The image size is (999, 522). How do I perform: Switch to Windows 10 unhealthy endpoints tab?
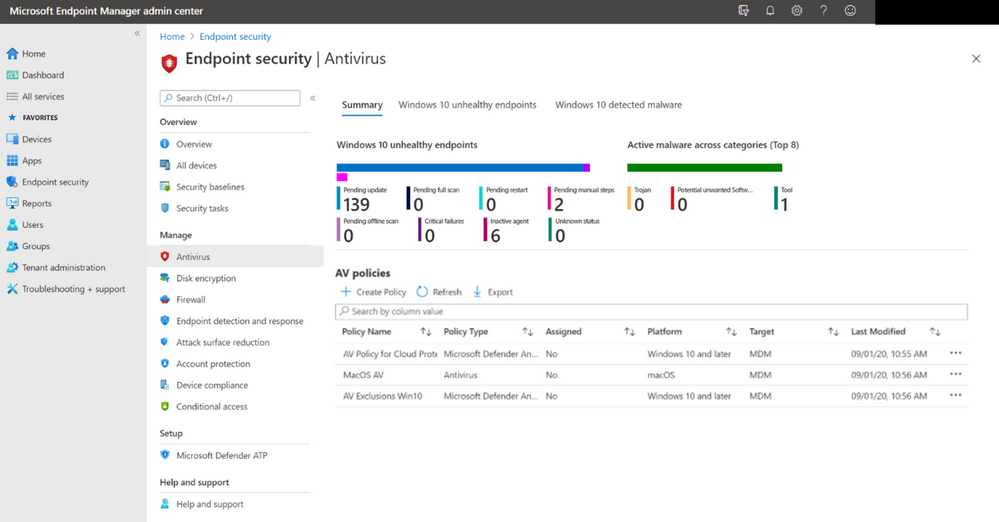(x=468, y=105)
